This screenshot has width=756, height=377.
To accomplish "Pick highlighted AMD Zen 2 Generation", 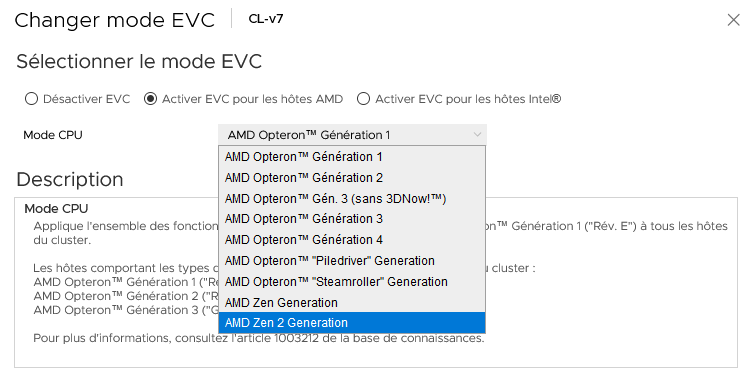I will pos(352,323).
